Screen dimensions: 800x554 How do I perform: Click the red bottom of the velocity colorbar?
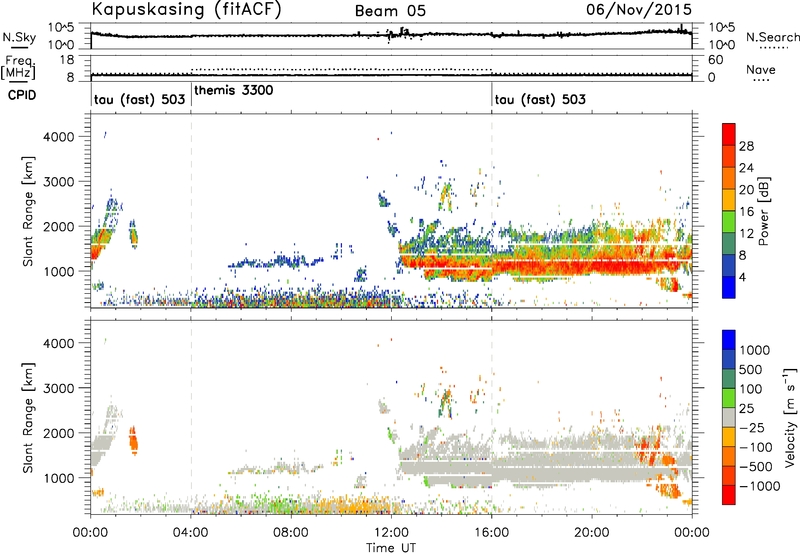click(x=729, y=495)
